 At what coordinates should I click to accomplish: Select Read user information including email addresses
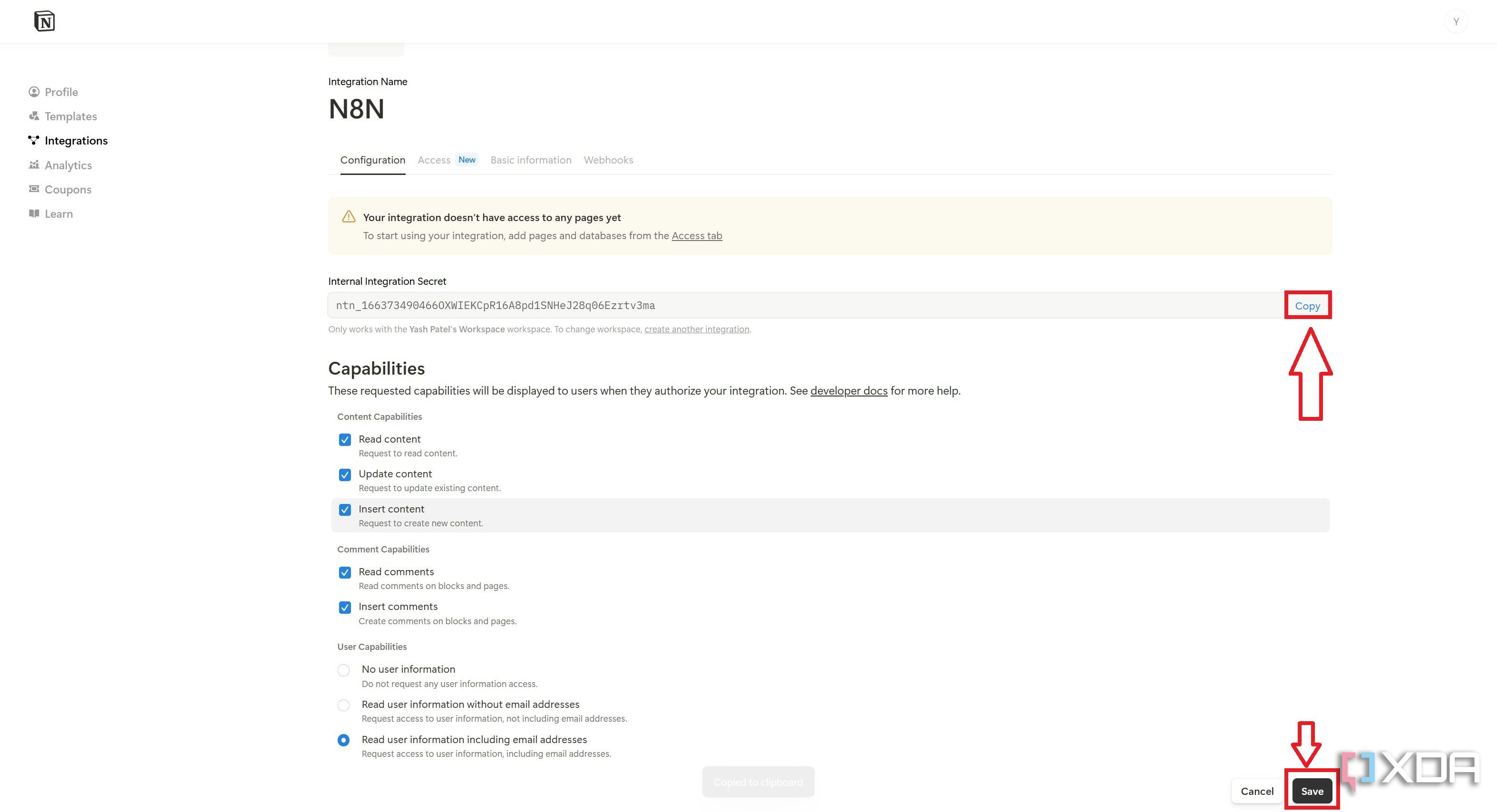tap(343, 741)
